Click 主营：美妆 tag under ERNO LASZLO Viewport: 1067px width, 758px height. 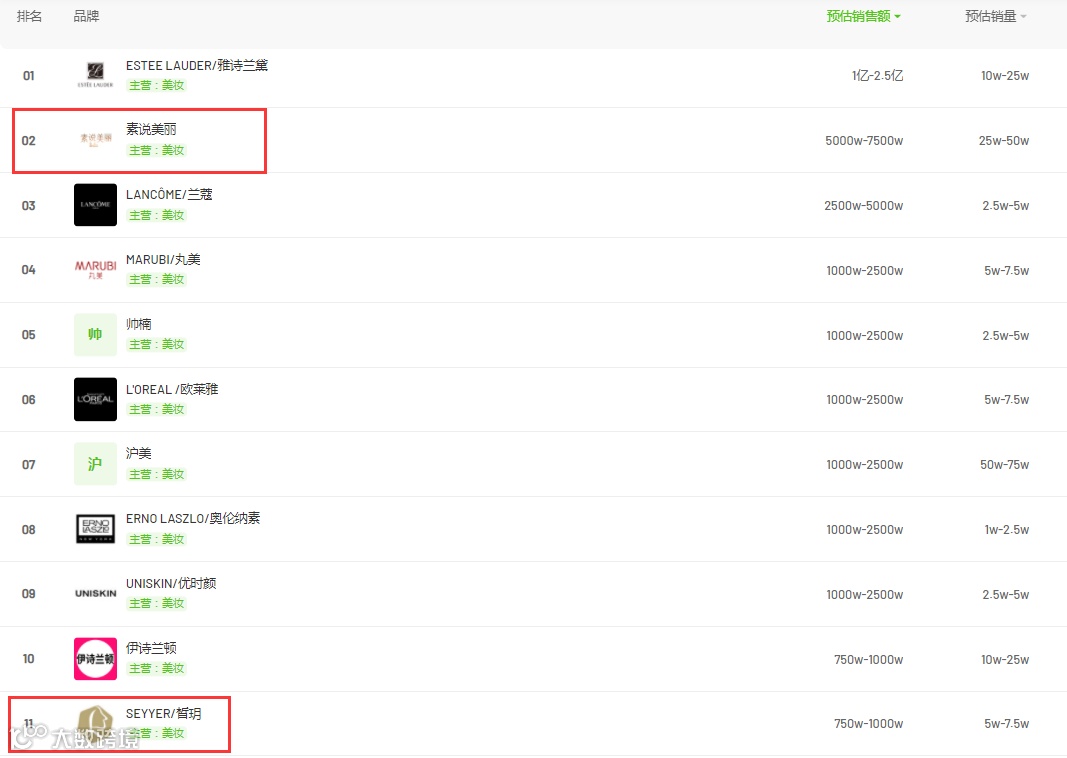click(x=157, y=539)
